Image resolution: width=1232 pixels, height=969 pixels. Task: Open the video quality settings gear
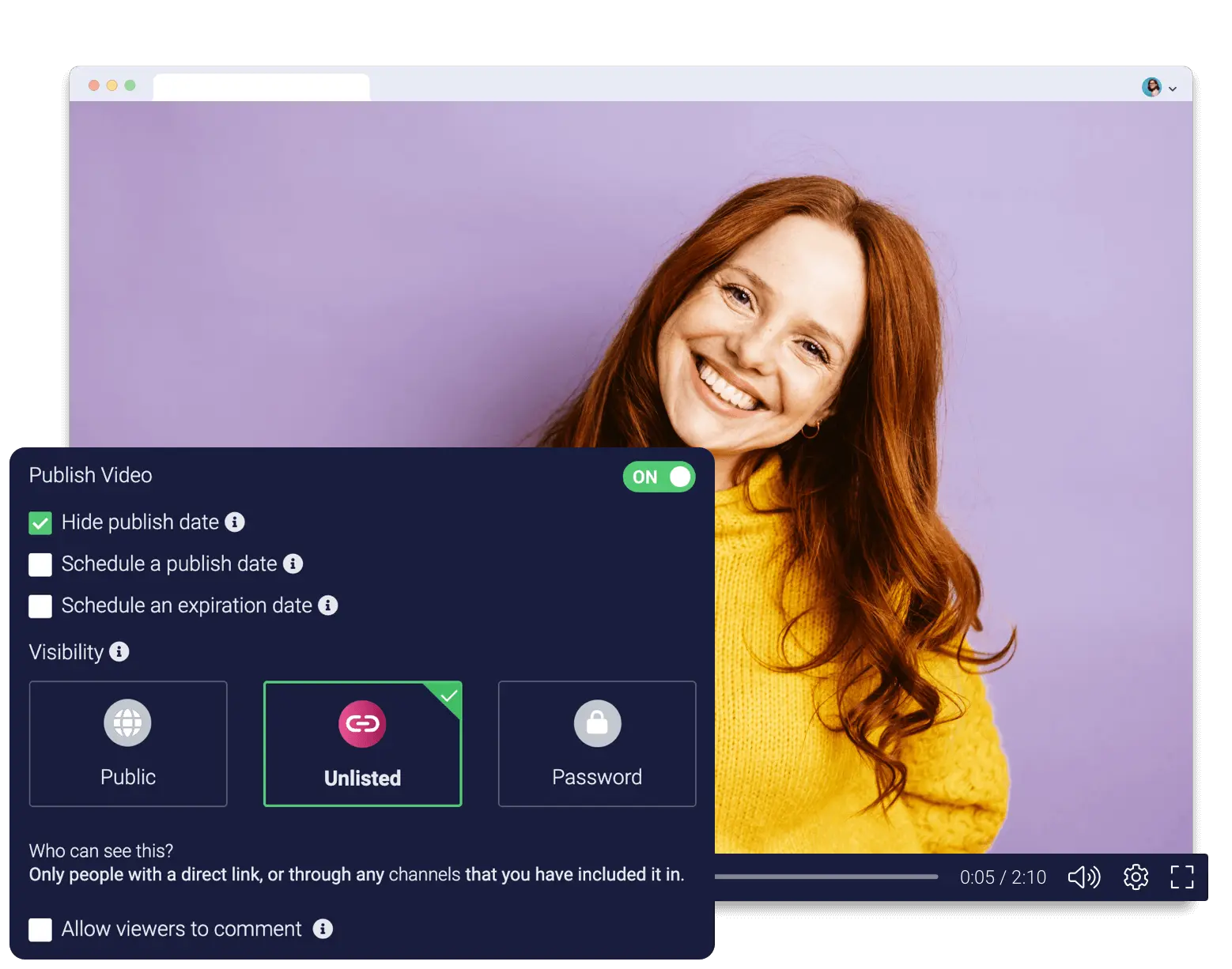[x=1136, y=877]
